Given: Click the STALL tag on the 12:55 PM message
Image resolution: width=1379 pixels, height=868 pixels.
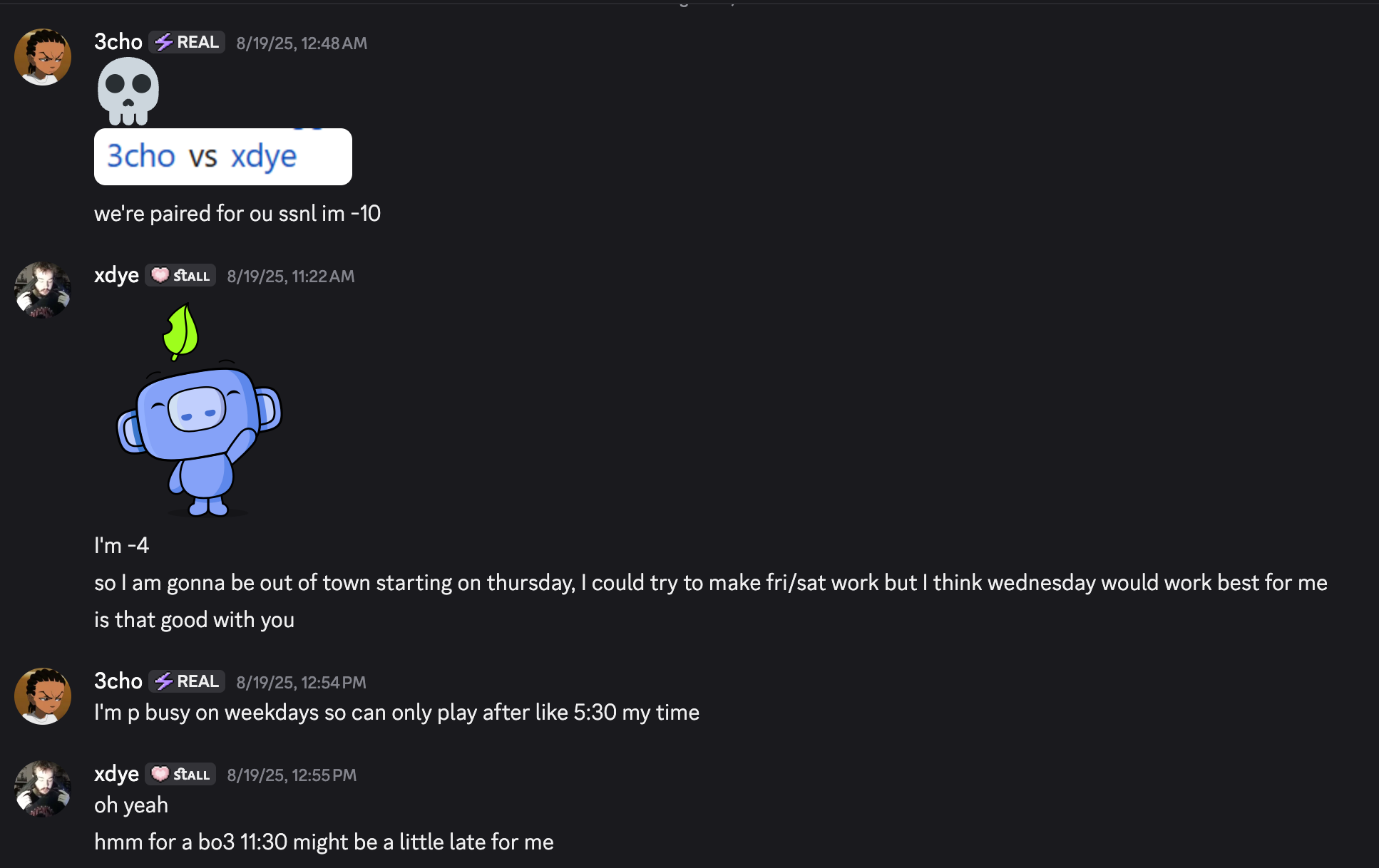Looking at the screenshot, I should [x=180, y=774].
